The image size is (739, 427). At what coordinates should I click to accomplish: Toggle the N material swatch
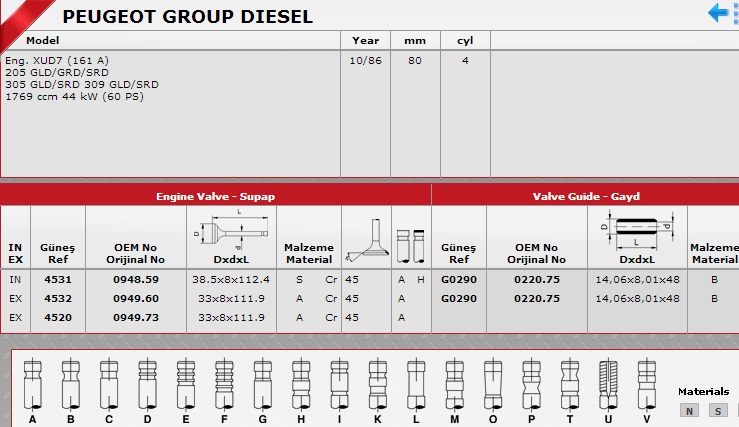(689, 410)
